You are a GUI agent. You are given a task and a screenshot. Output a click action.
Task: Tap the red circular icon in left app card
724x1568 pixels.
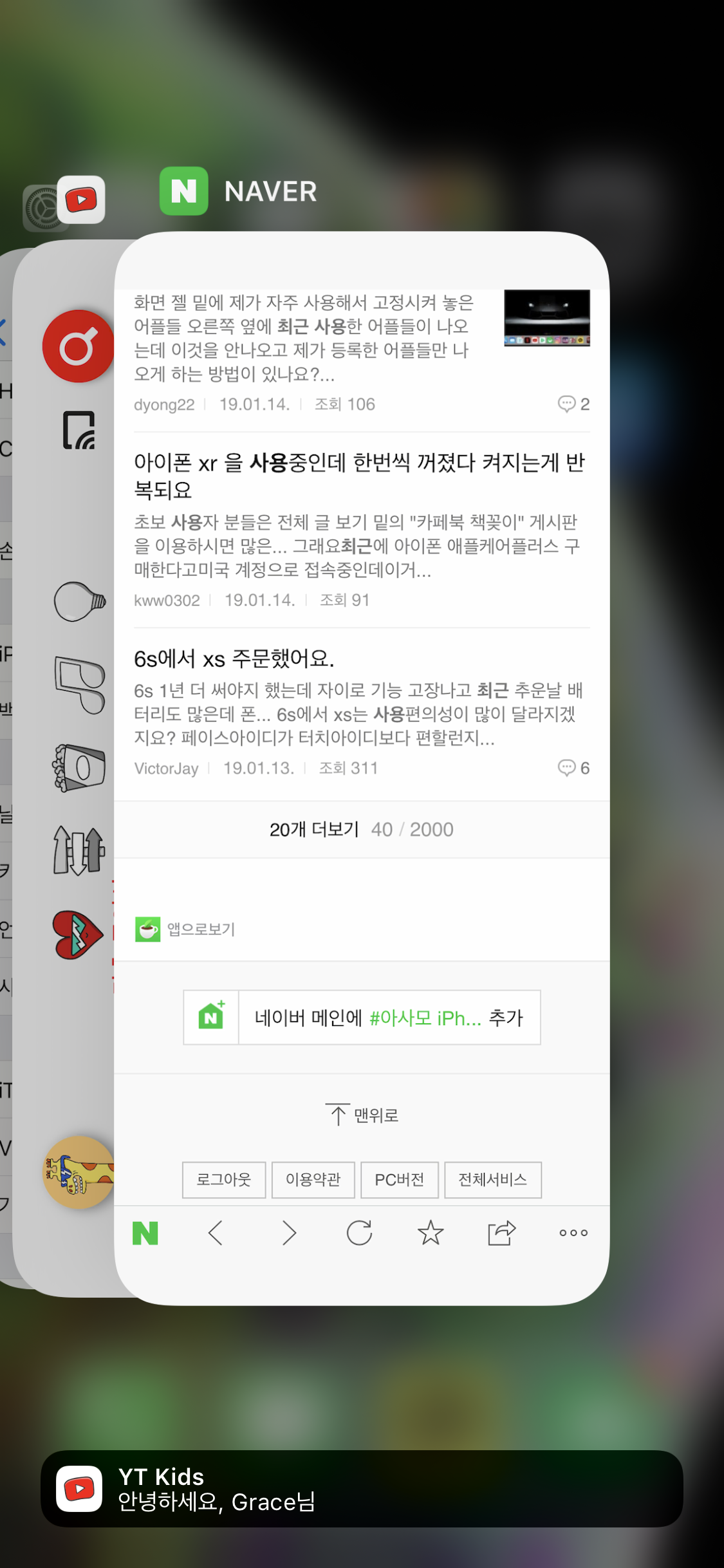[79, 346]
